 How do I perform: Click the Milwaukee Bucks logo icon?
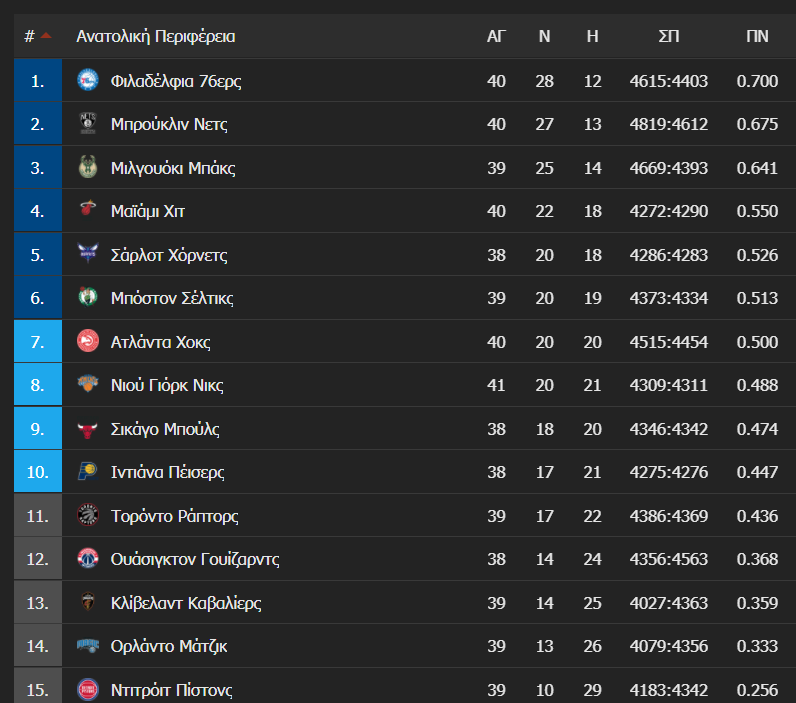pyautogui.click(x=88, y=167)
